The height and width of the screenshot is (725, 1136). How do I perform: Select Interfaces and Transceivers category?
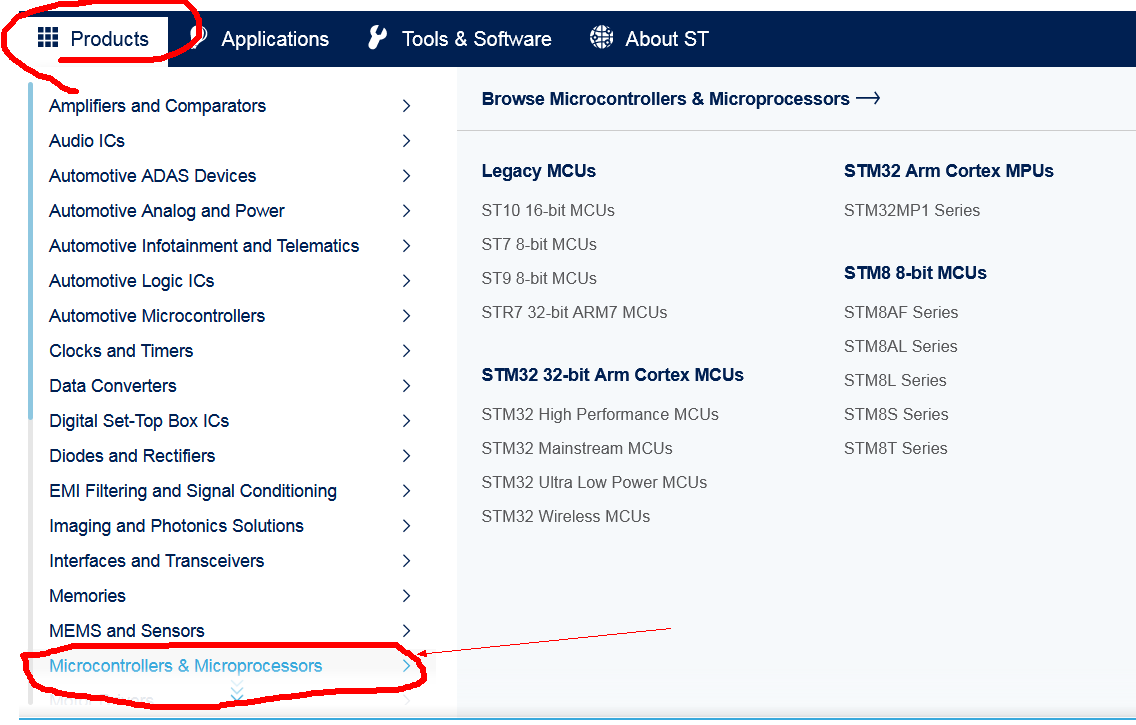point(156,561)
